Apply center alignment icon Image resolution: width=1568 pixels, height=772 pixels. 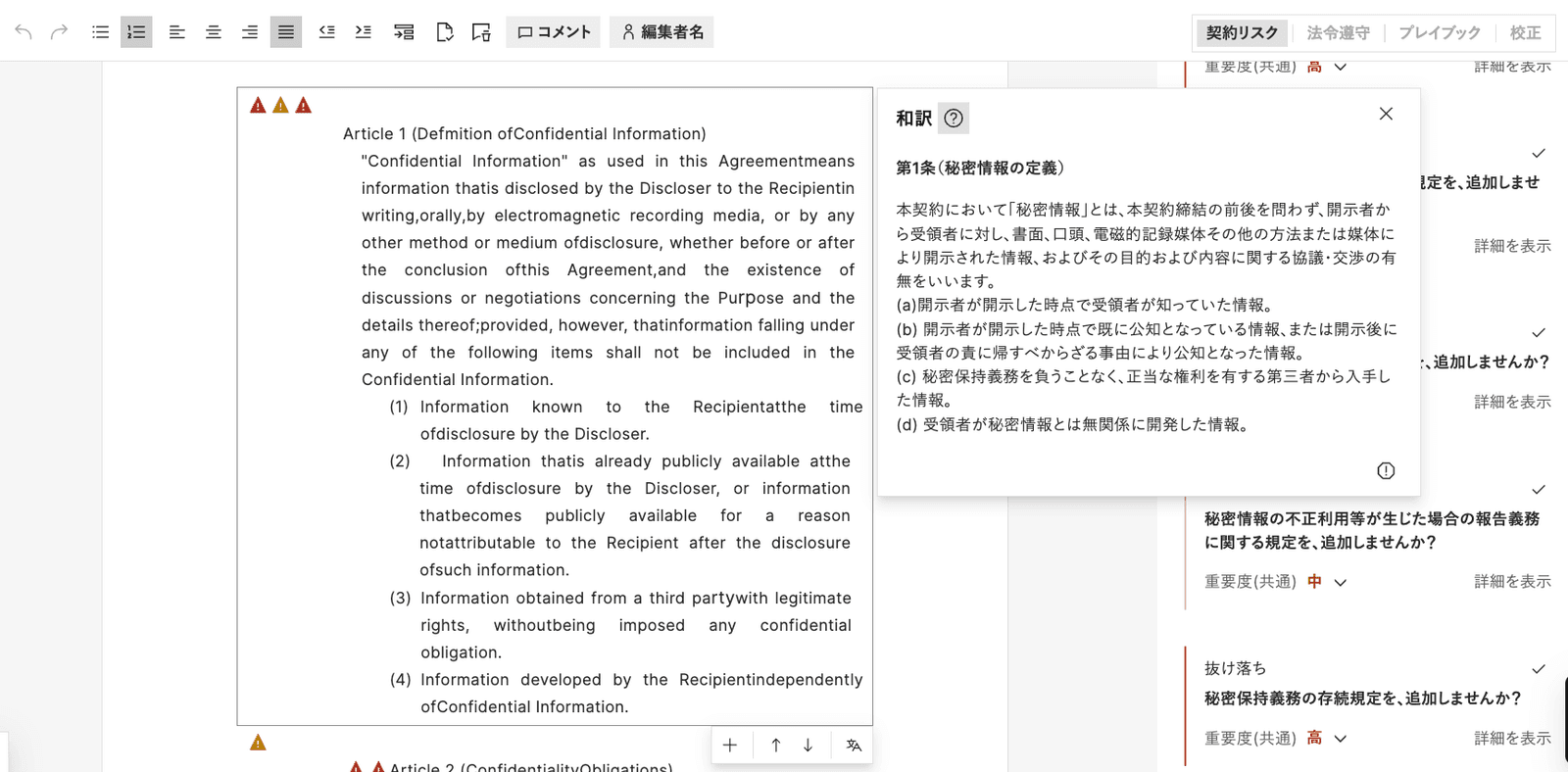point(213,32)
